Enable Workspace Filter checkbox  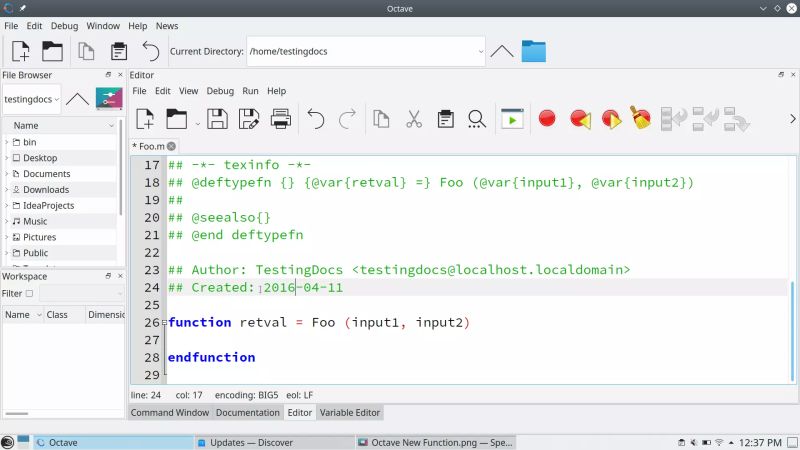pos(29,293)
